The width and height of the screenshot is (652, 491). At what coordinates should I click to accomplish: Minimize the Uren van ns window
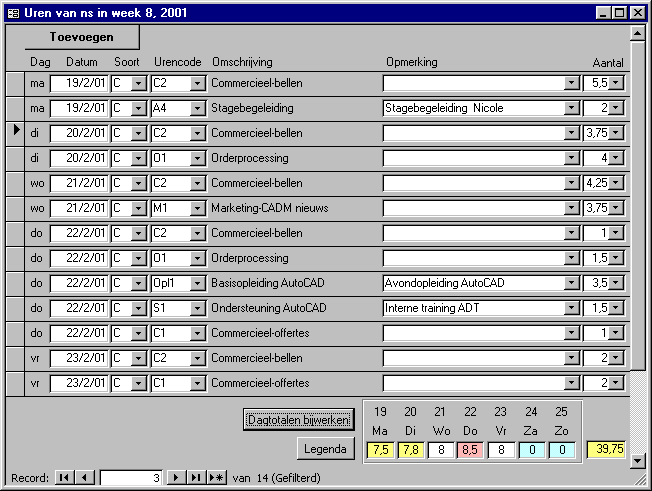tap(604, 13)
